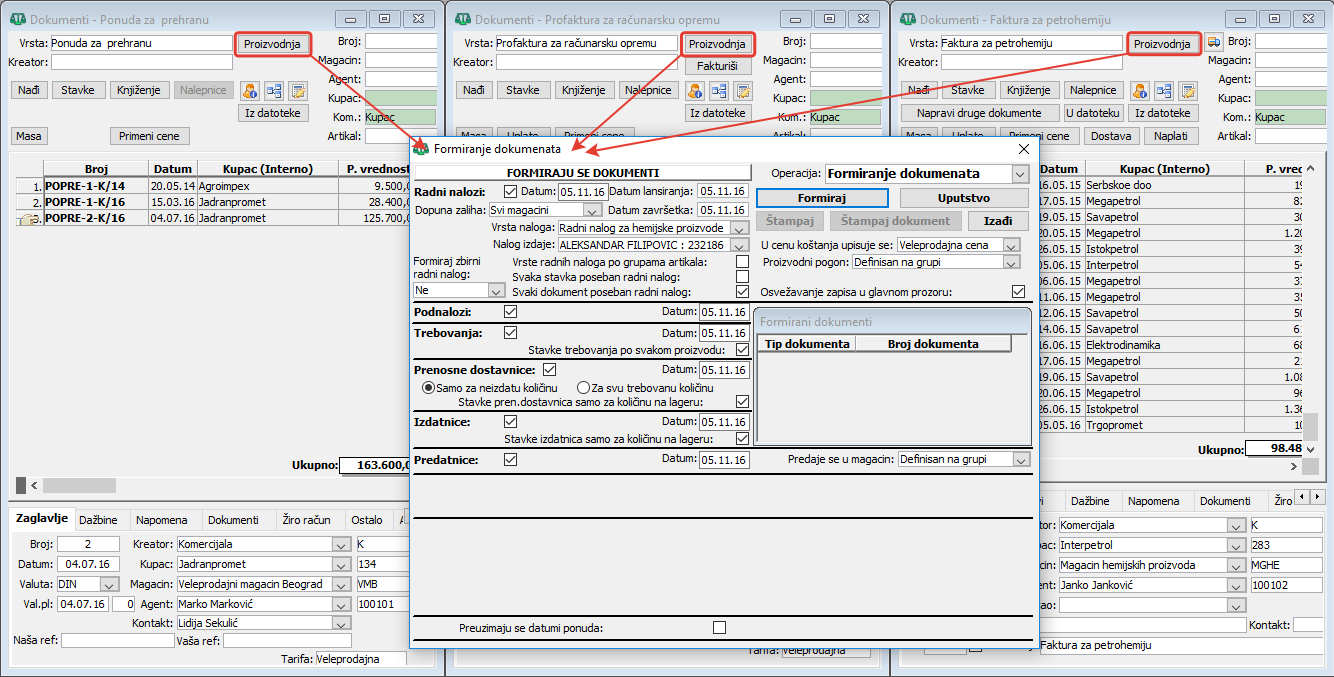This screenshot has height=677, width=1334.
Task: Open notes edit icon in Ponuda za prehranu window
Action: tap(297, 91)
